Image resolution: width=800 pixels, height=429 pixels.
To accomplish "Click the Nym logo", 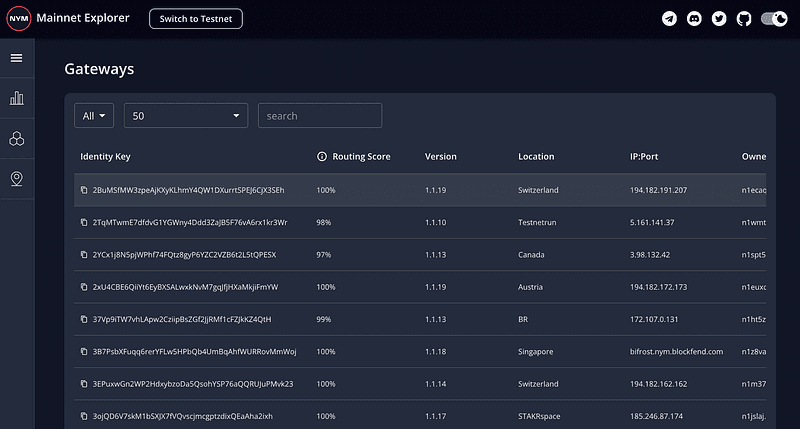I will click(18, 18).
